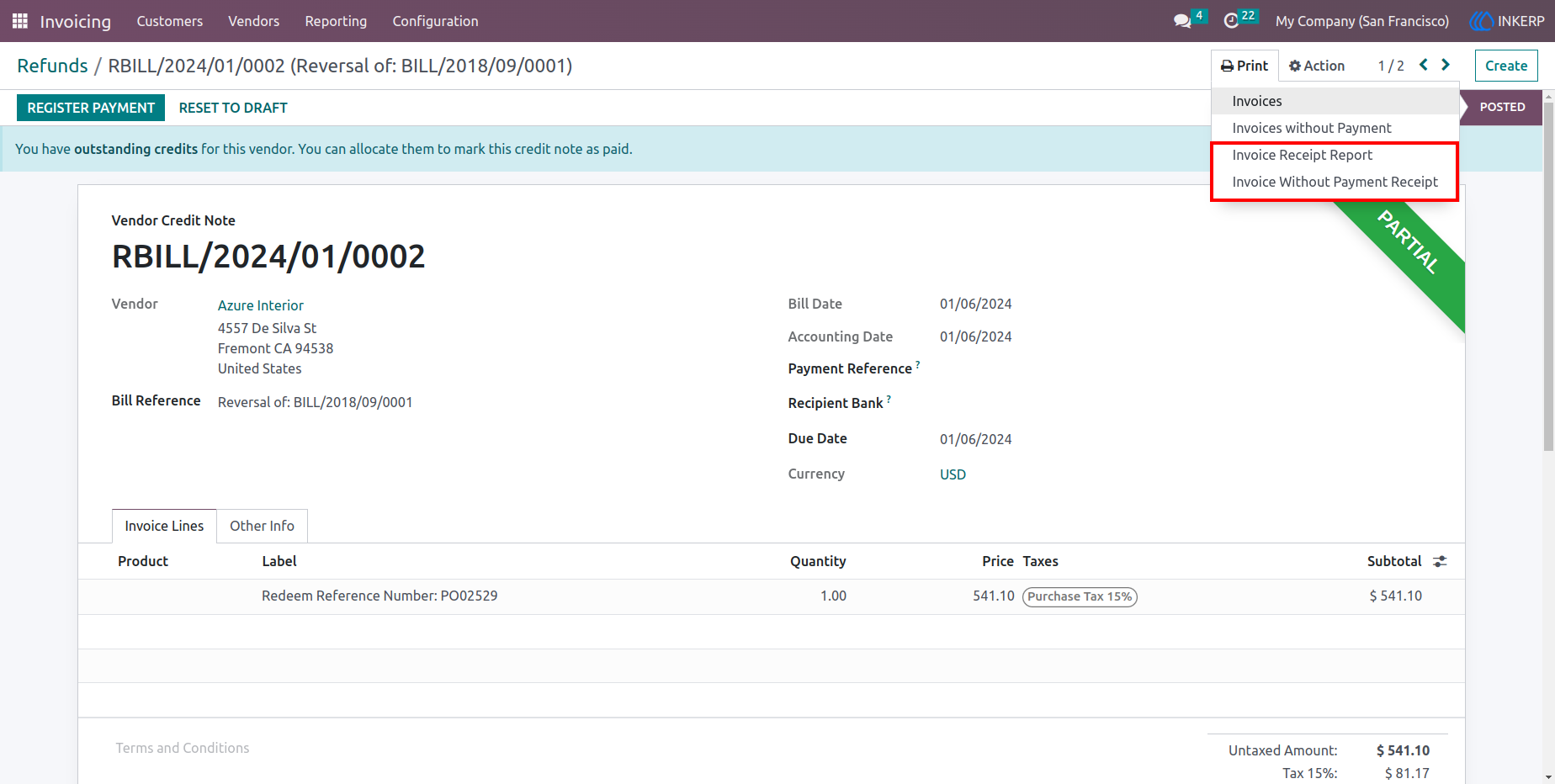Open the Vendors menu
Viewport: 1555px width, 784px height.
click(253, 21)
